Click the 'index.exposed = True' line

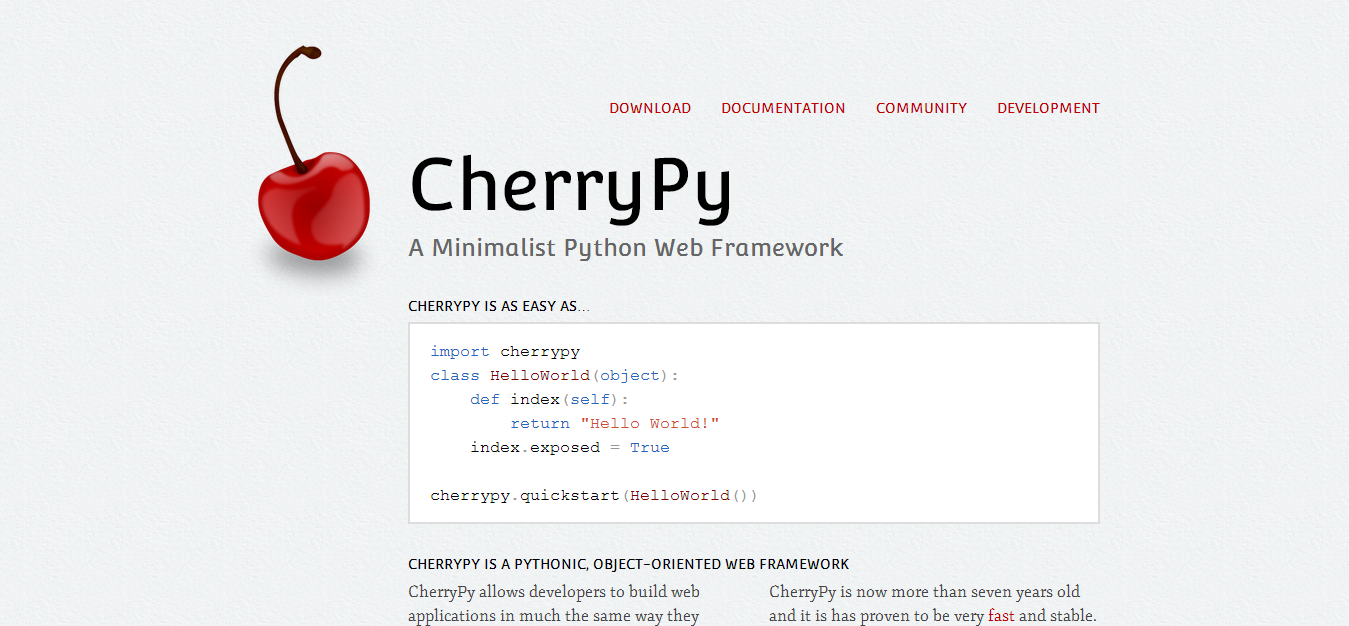[570, 448]
